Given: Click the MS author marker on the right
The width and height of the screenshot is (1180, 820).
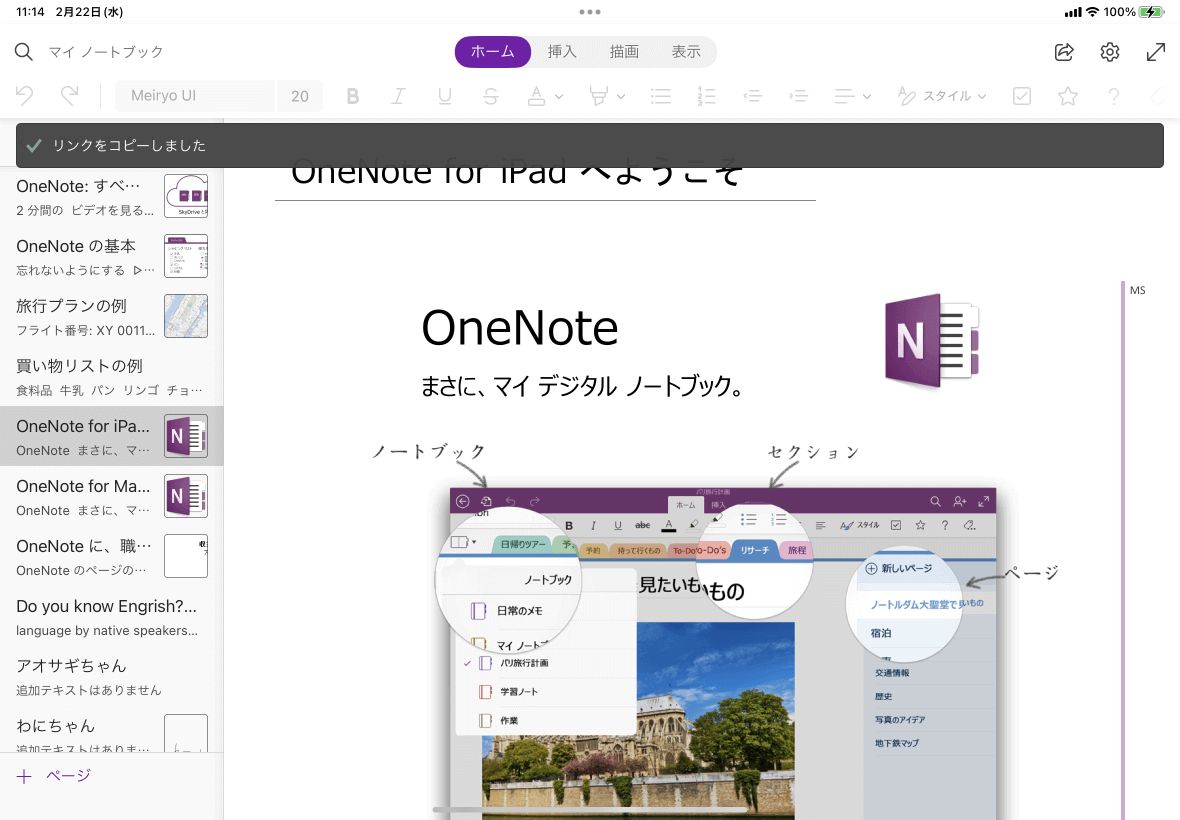Looking at the screenshot, I should tap(1137, 290).
